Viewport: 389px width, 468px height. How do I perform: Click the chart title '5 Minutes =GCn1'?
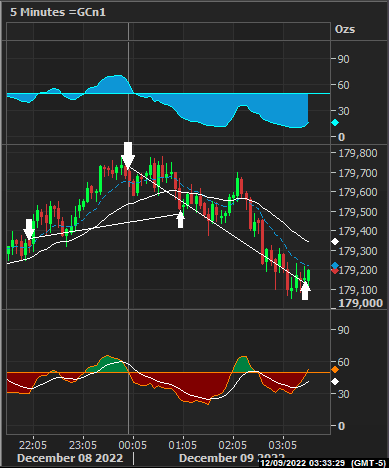tap(58, 12)
